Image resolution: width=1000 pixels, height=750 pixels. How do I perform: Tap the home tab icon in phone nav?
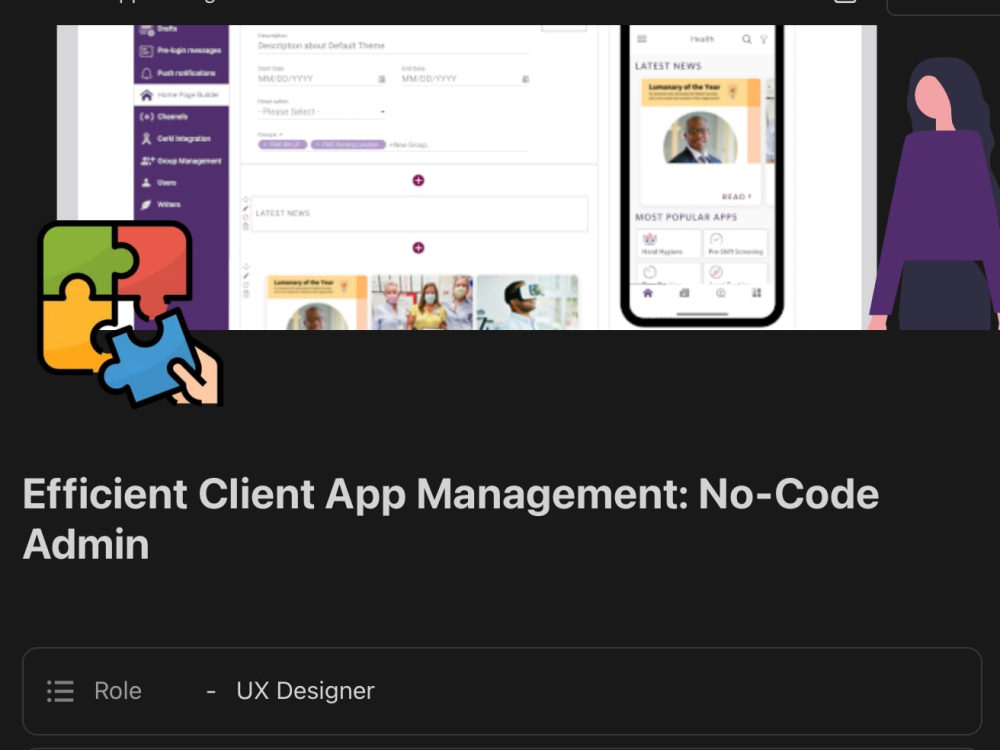click(648, 293)
